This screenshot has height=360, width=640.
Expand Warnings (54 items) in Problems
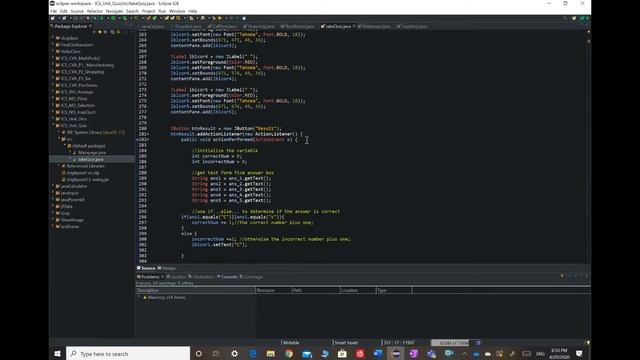click(140, 298)
